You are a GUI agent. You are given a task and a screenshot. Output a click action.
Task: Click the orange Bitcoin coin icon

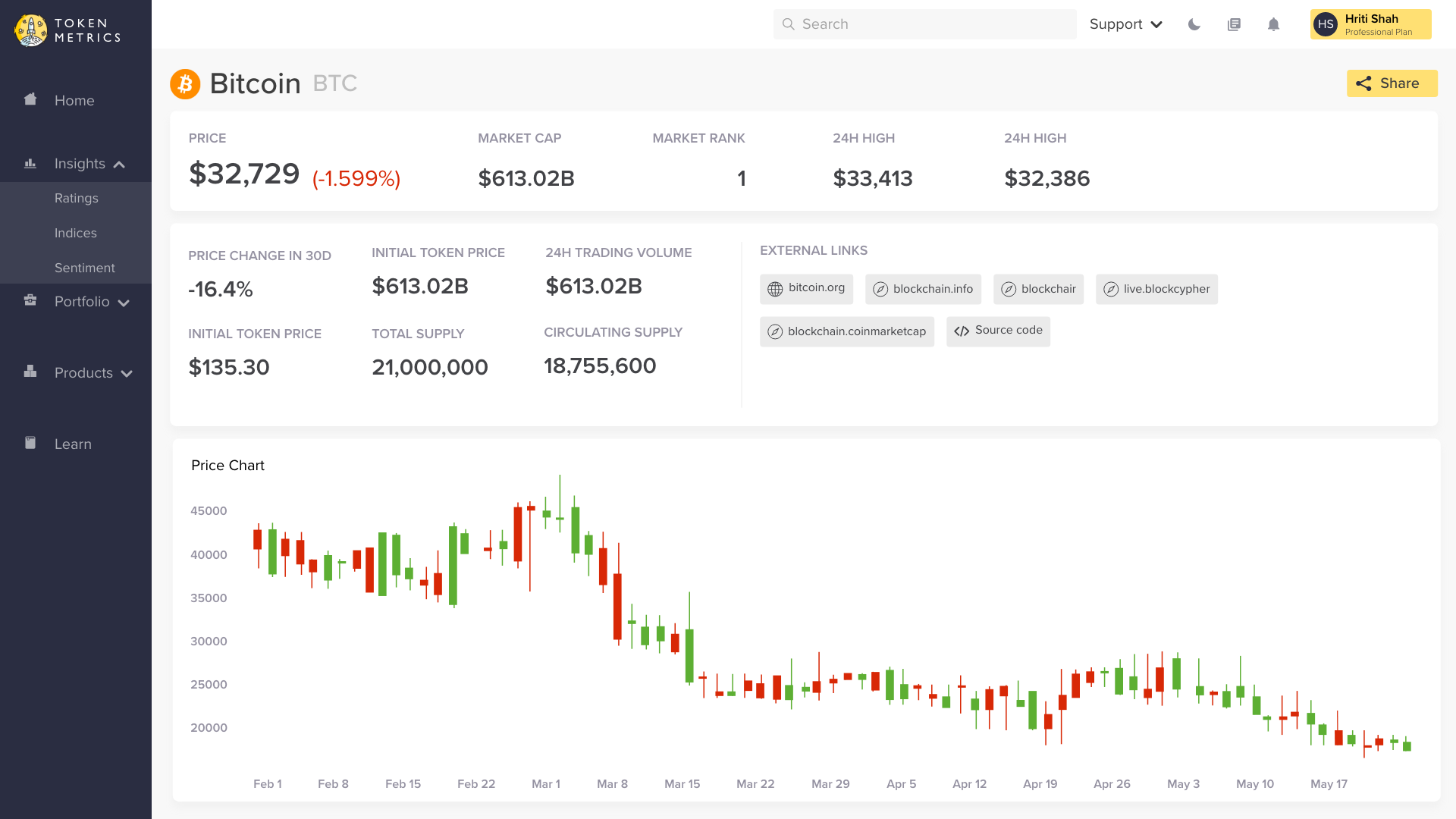coord(185,83)
